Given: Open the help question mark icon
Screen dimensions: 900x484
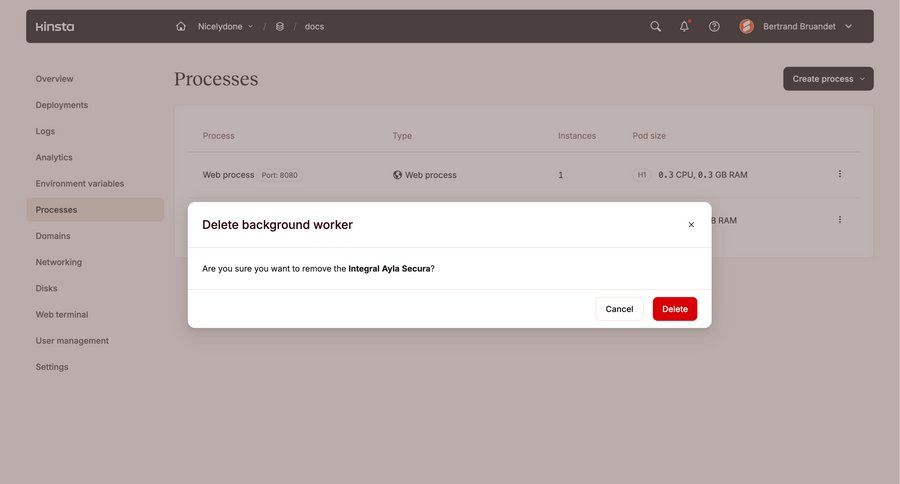Looking at the screenshot, I should (x=714, y=26).
